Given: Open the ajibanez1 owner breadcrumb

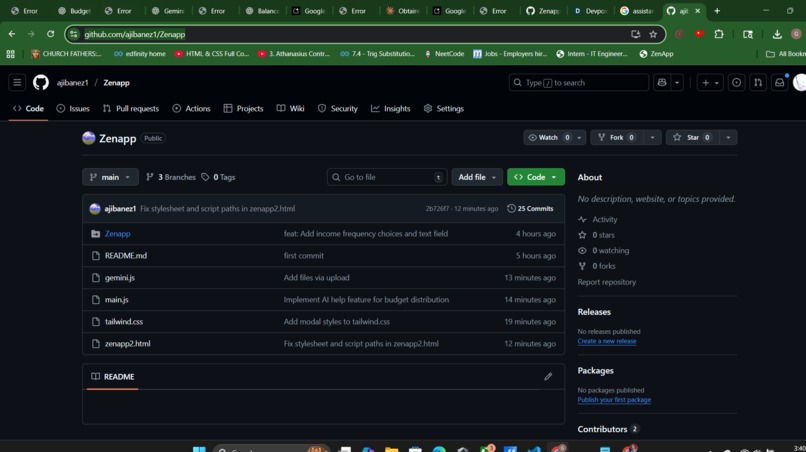Looking at the screenshot, I should pos(72,82).
